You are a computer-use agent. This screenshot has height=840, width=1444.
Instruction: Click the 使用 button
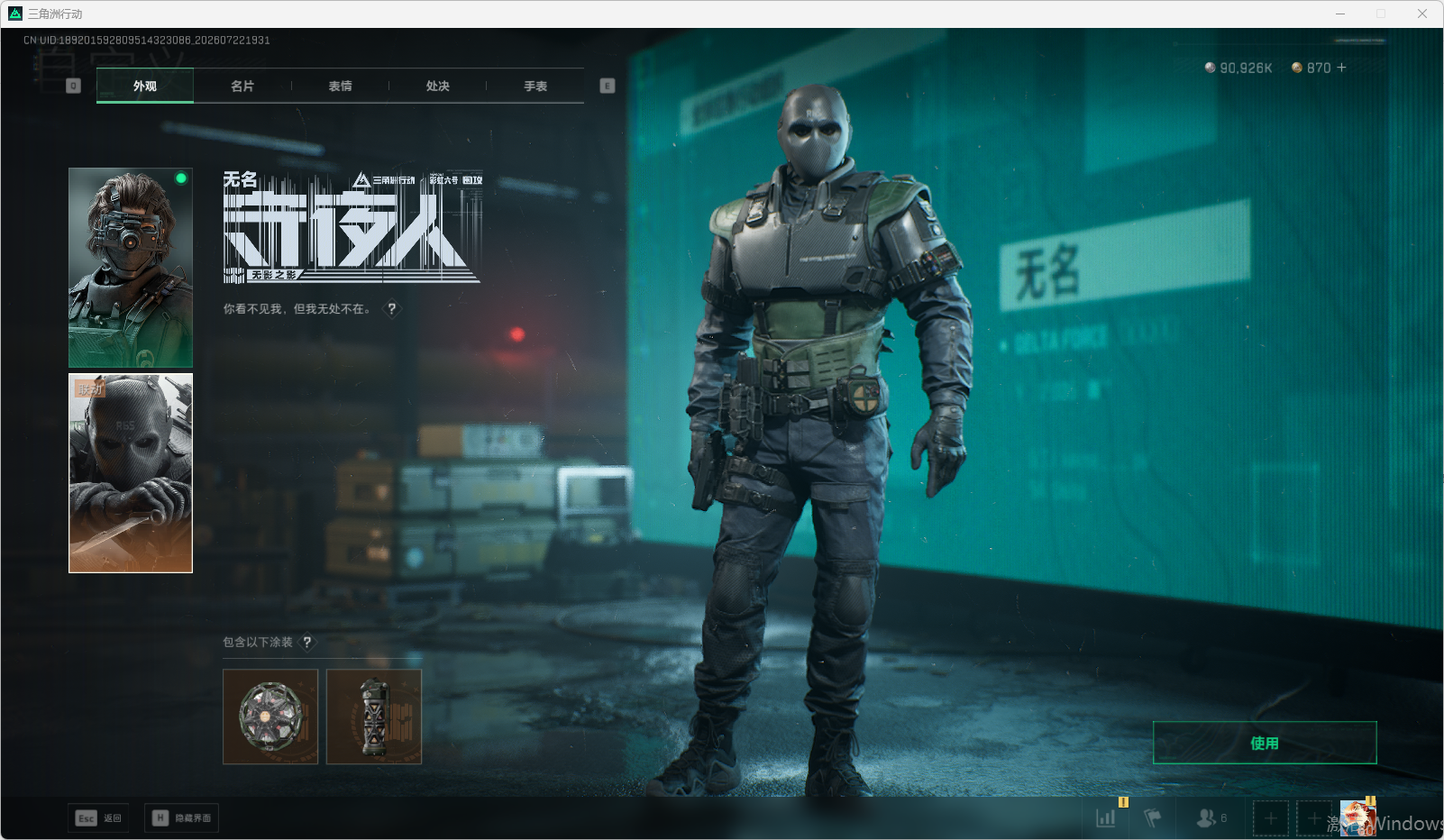pos(1265,743)
